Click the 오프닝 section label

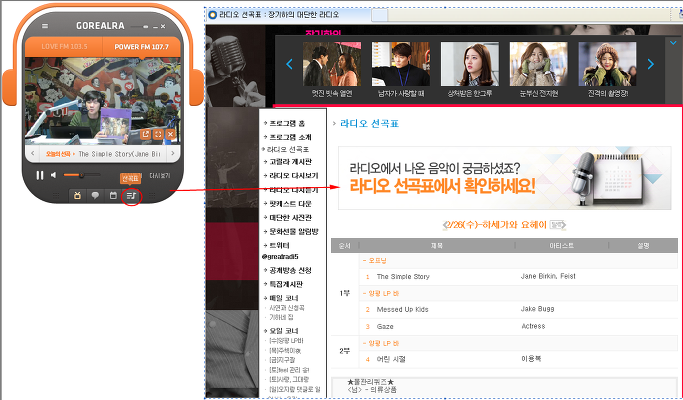(x=377, y=261)
